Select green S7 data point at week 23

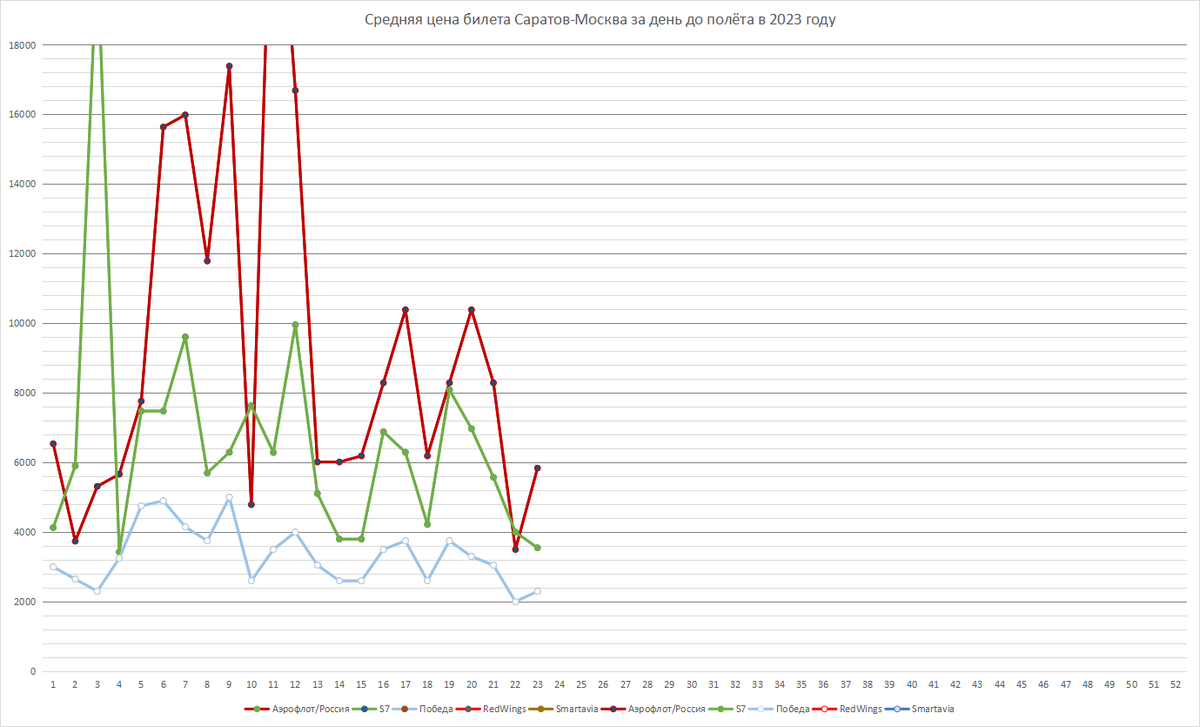537,547
